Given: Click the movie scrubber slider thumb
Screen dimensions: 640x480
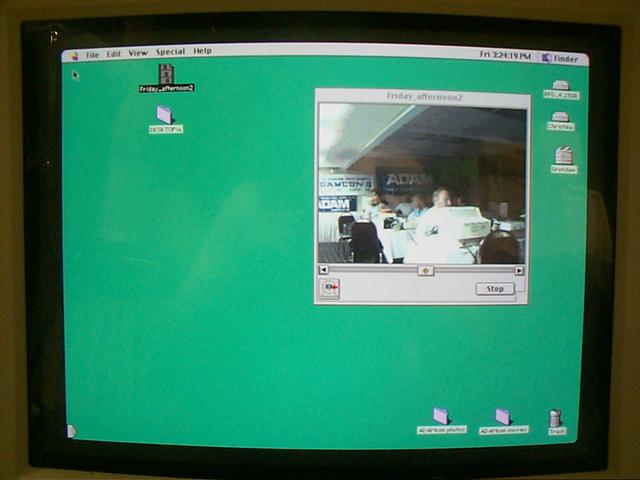Looking at the screenshot, I should [x=425, y=270].
